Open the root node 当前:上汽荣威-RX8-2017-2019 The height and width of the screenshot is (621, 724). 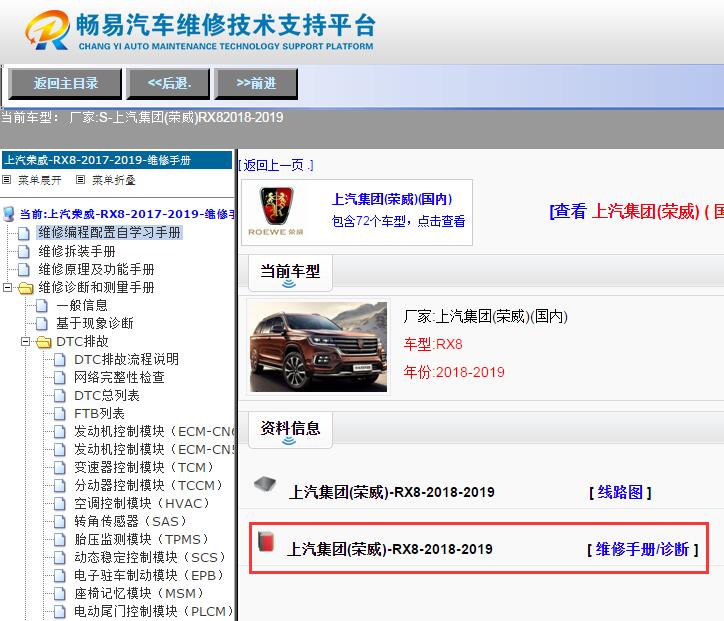point(127,214)
